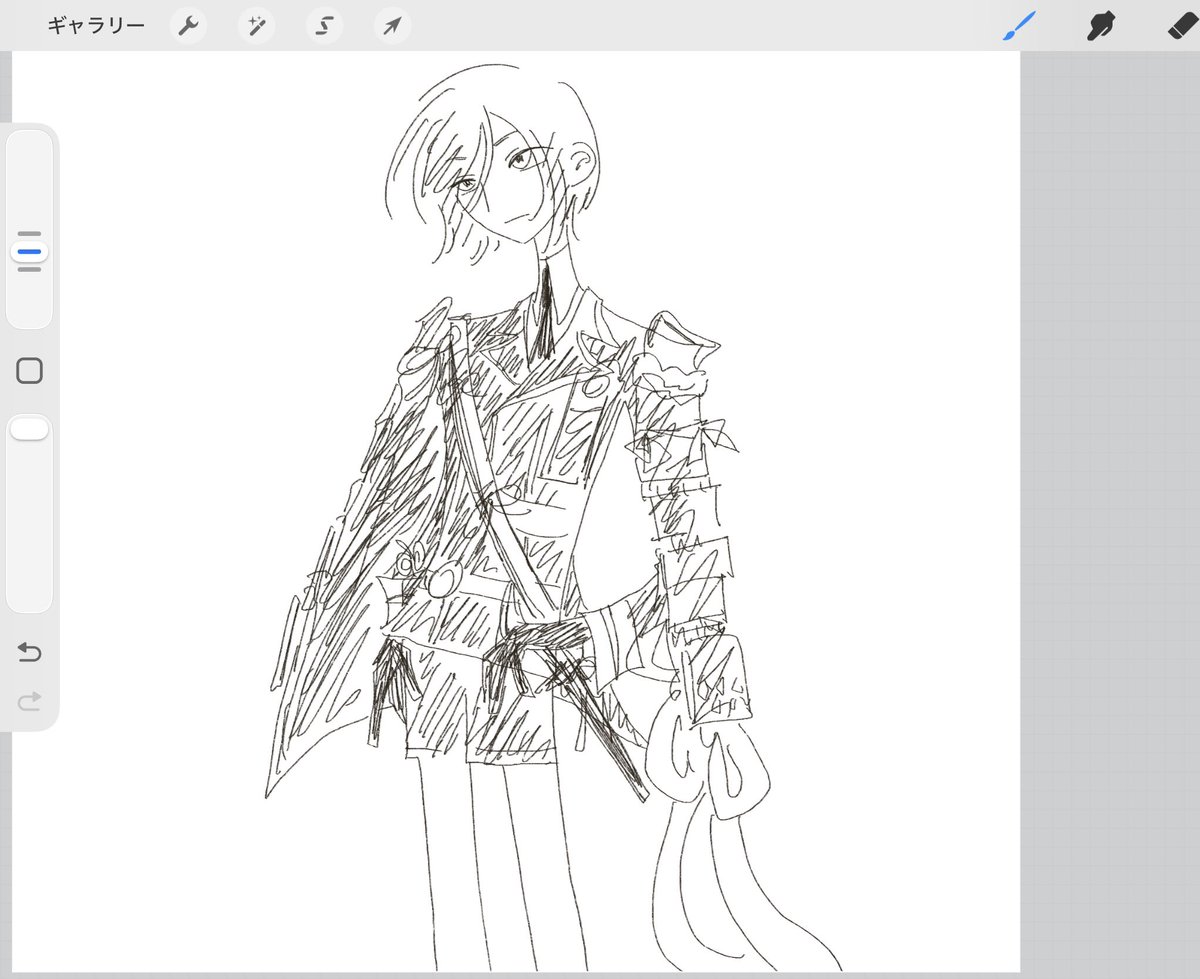Image resolution: width=1200 pixels, height=979 pixels.
Task: Select the Eraser tool
Action: pos(1182,25)
